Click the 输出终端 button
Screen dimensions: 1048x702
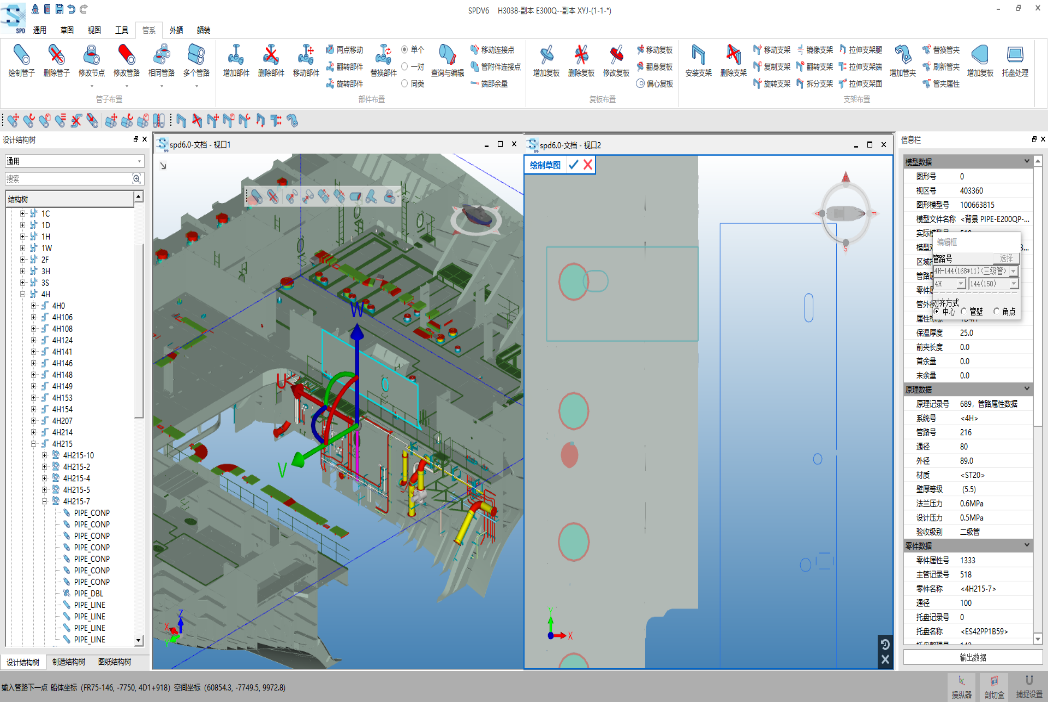point(972,657)
